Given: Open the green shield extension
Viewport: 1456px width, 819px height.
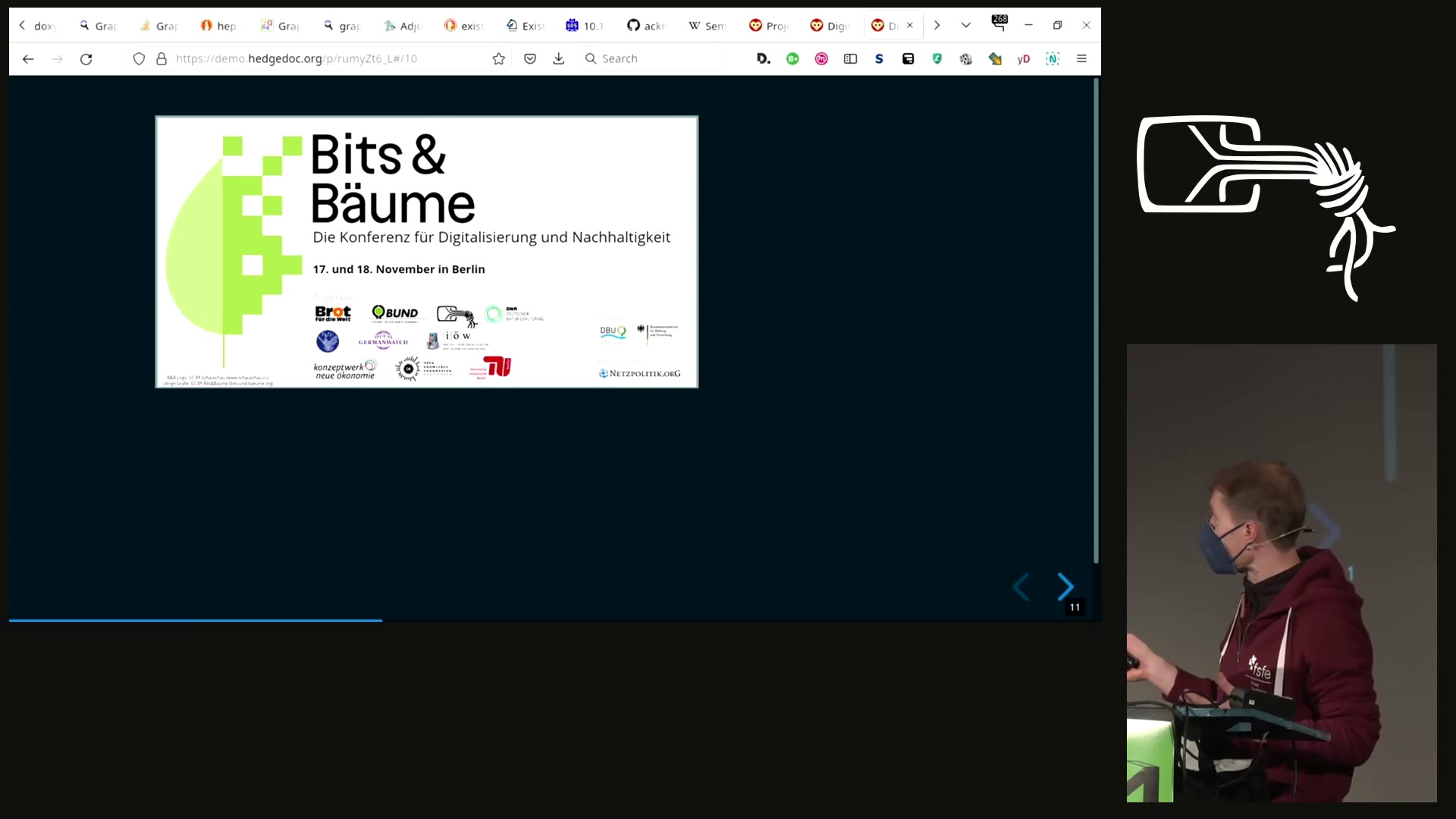Looking at the screenshot, I should (937, 58).
